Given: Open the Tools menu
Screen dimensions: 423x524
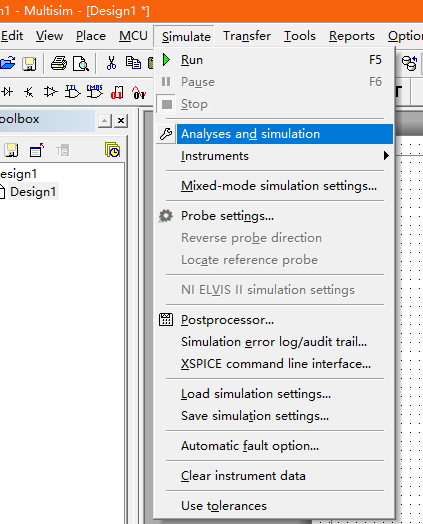Looking at the screenshot, I should tap(300, 36).
